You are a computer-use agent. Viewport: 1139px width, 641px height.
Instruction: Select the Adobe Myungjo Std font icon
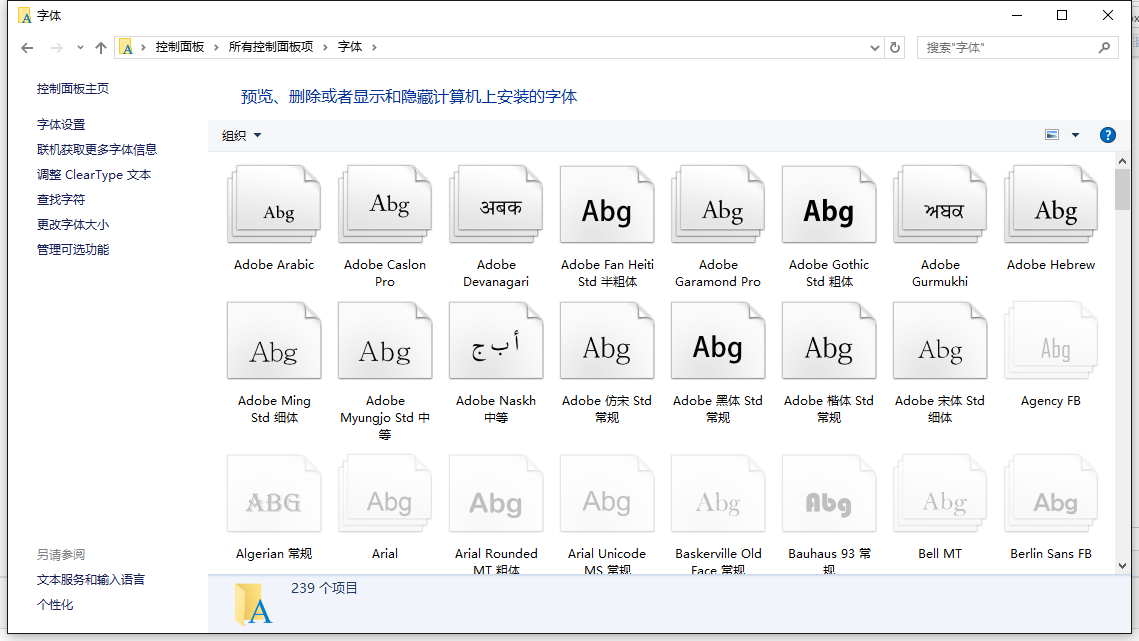[x=385, y=341]
